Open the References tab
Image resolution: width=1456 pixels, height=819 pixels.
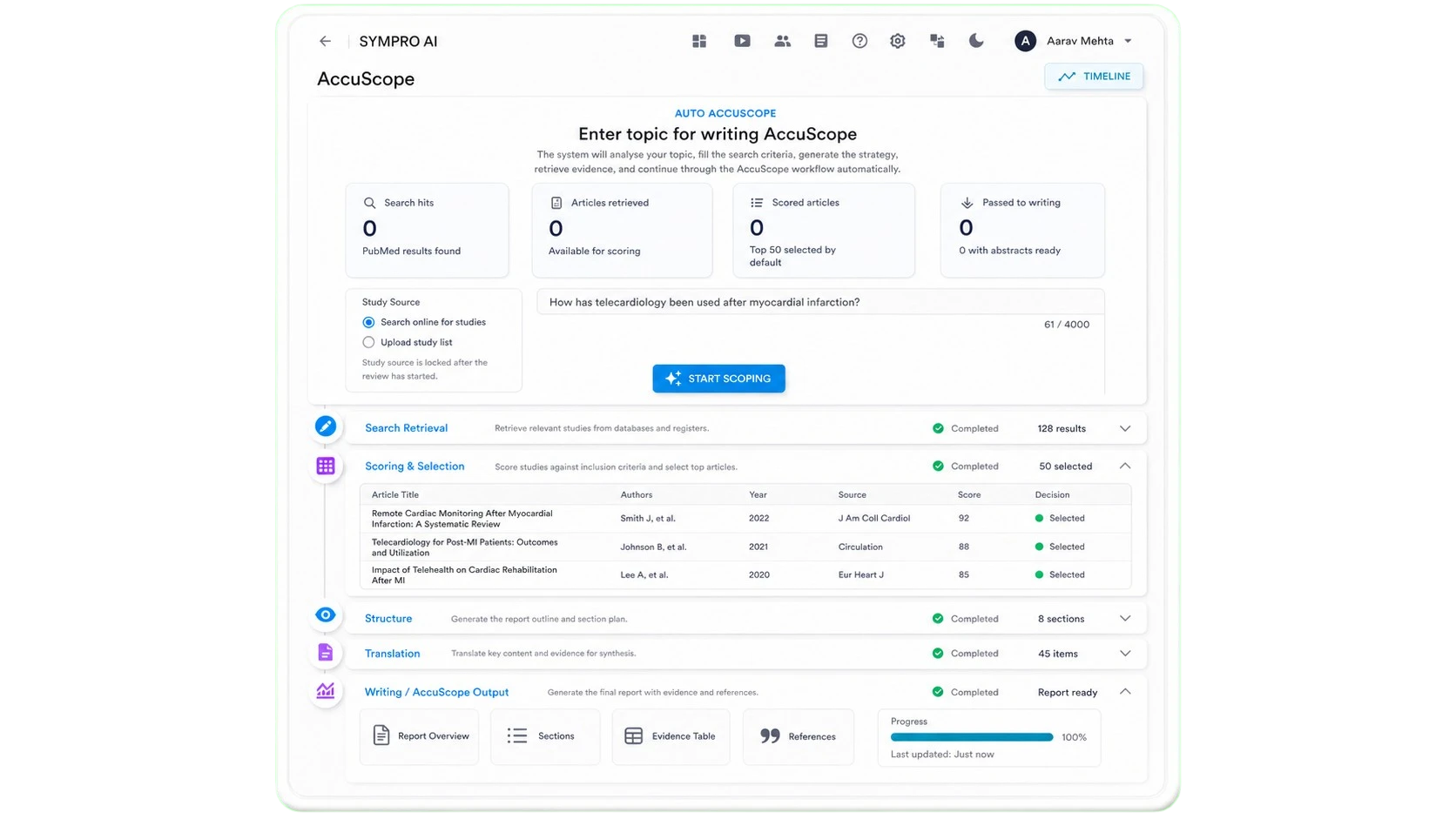799,736
